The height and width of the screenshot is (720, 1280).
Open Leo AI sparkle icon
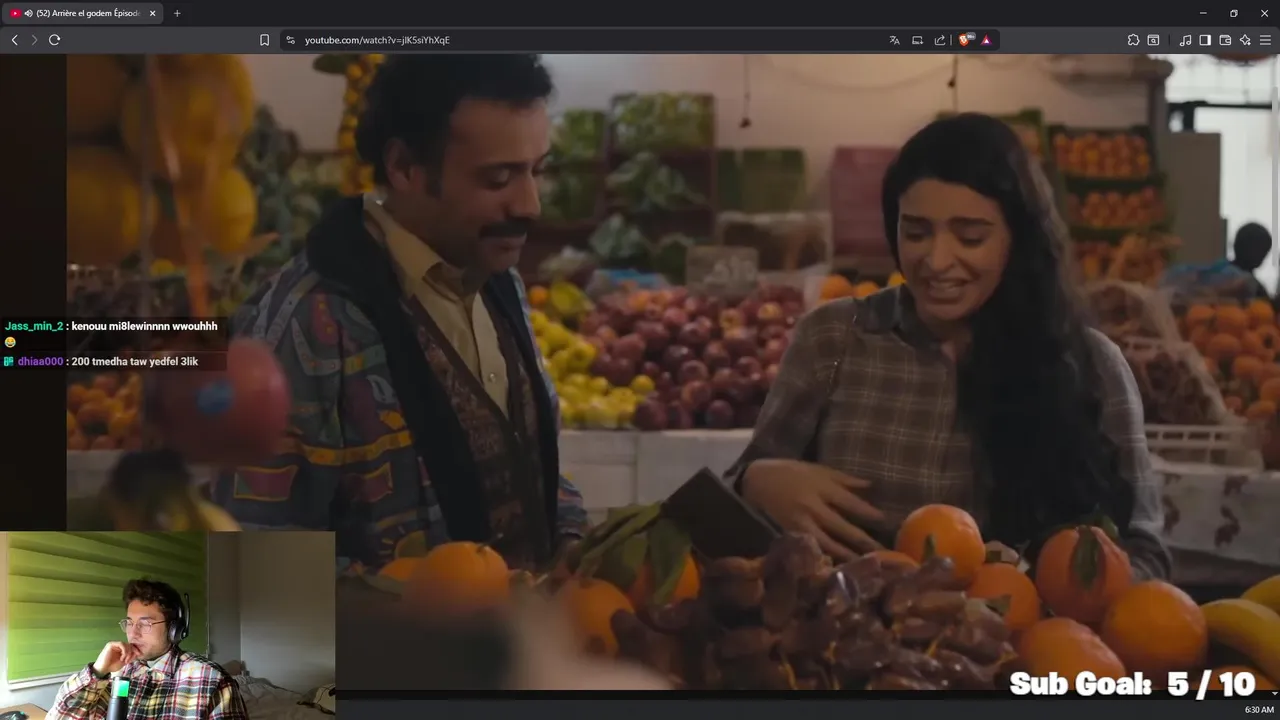pyautogui.click(x=1245, y=40)
